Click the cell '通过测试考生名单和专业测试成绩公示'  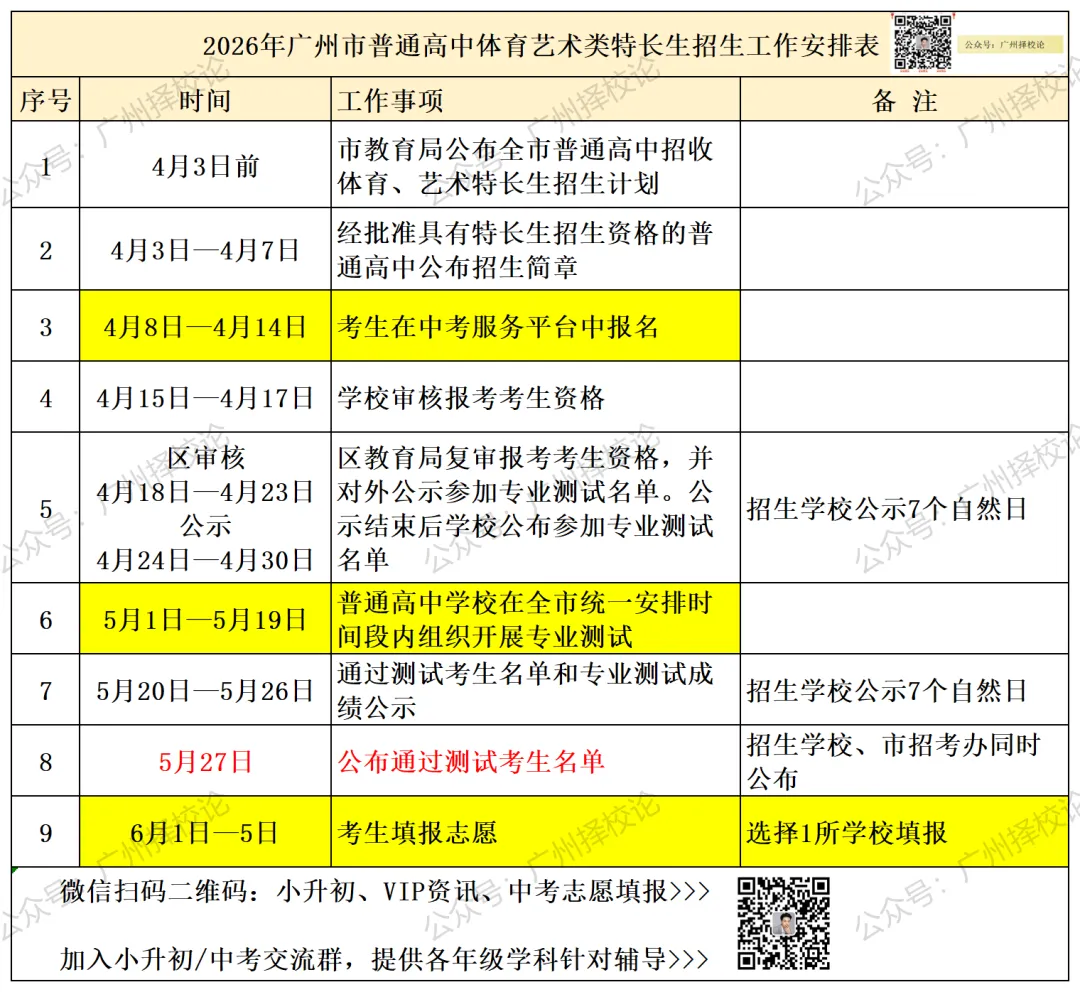(535, 690)
